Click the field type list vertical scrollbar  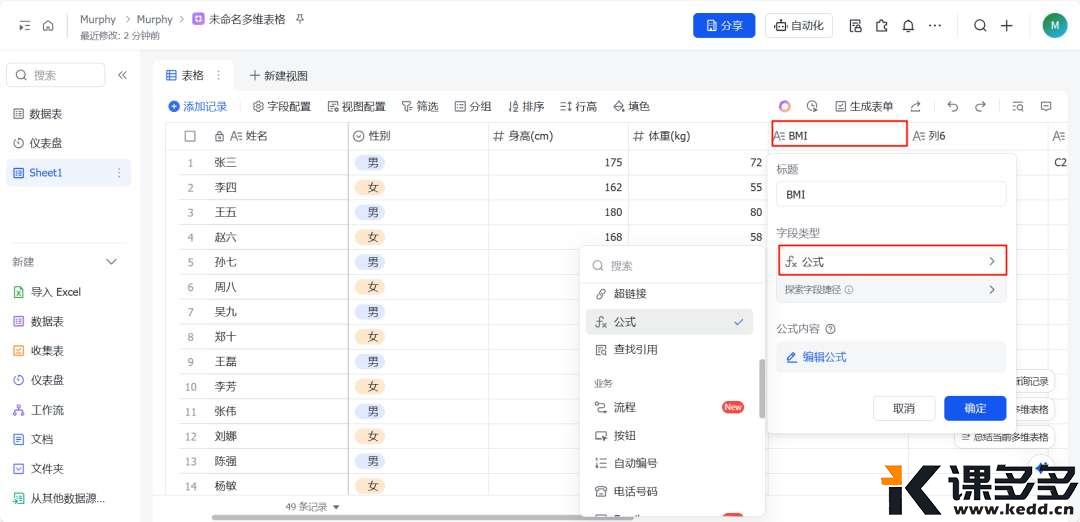click(x=762, y=388)
